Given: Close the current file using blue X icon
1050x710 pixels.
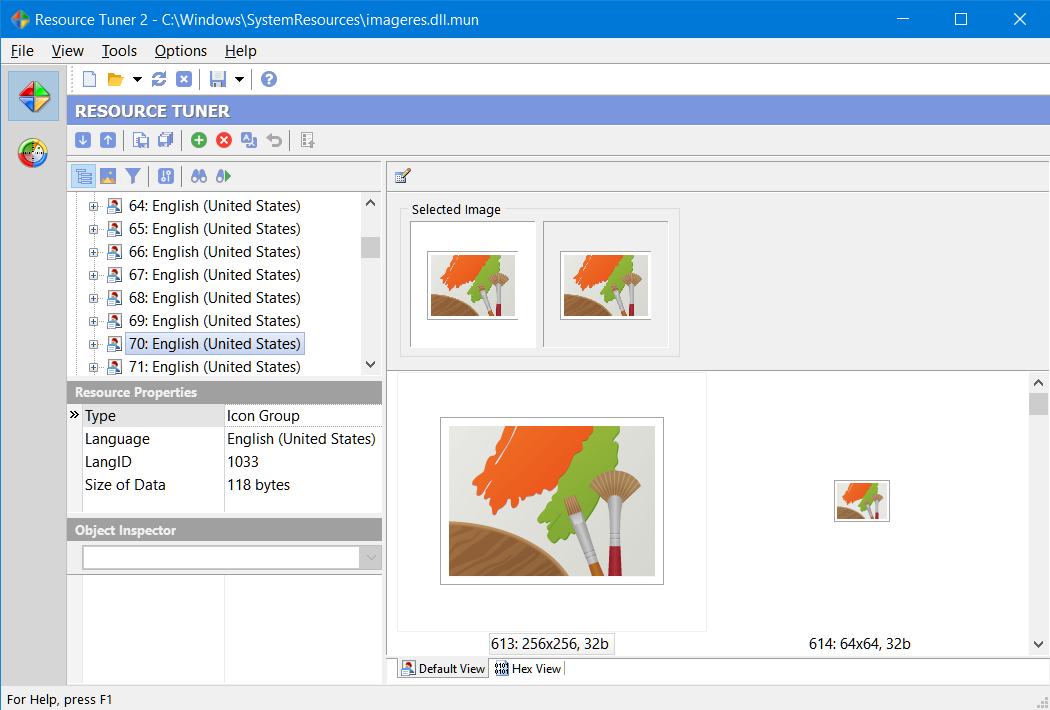Looking at the screenshot, I should 184,79.
